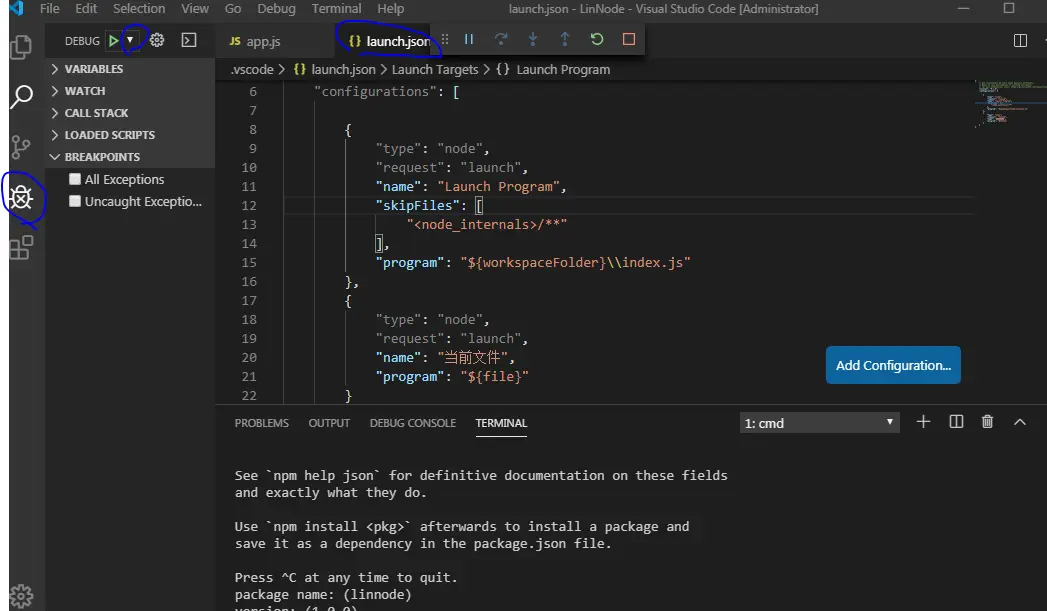Step over in debug toolbar
This screenshot has width=1047, height=611.
[501, 39]
